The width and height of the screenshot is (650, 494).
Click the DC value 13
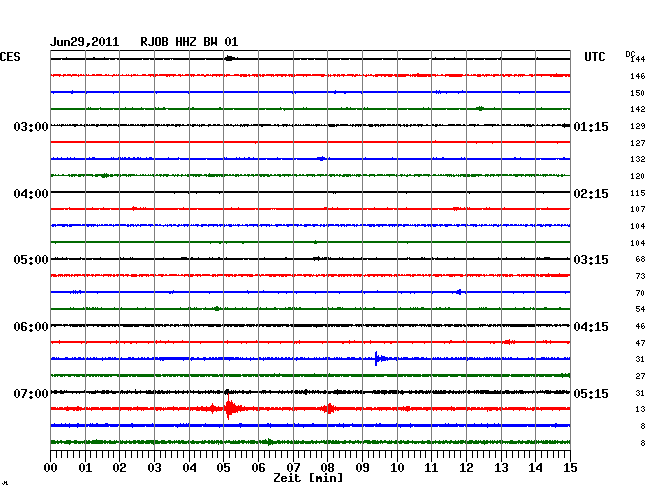click(640, 409)
